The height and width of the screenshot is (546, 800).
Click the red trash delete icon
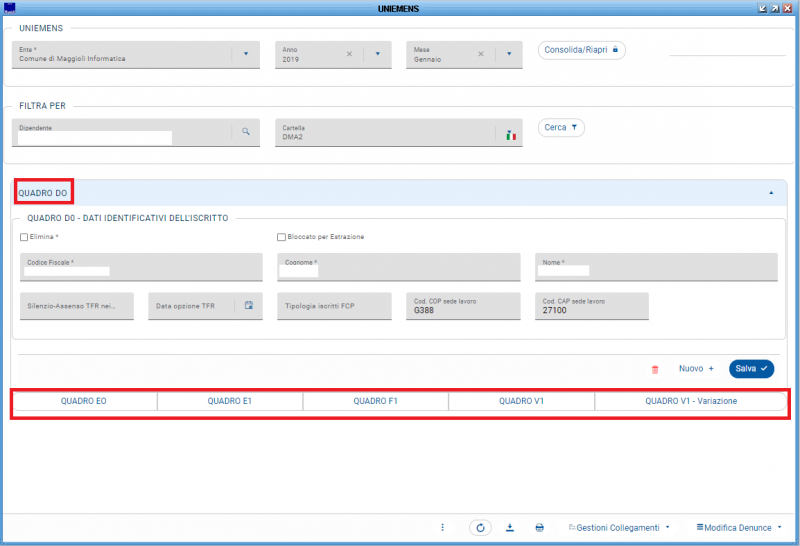[x=655, y=369]
